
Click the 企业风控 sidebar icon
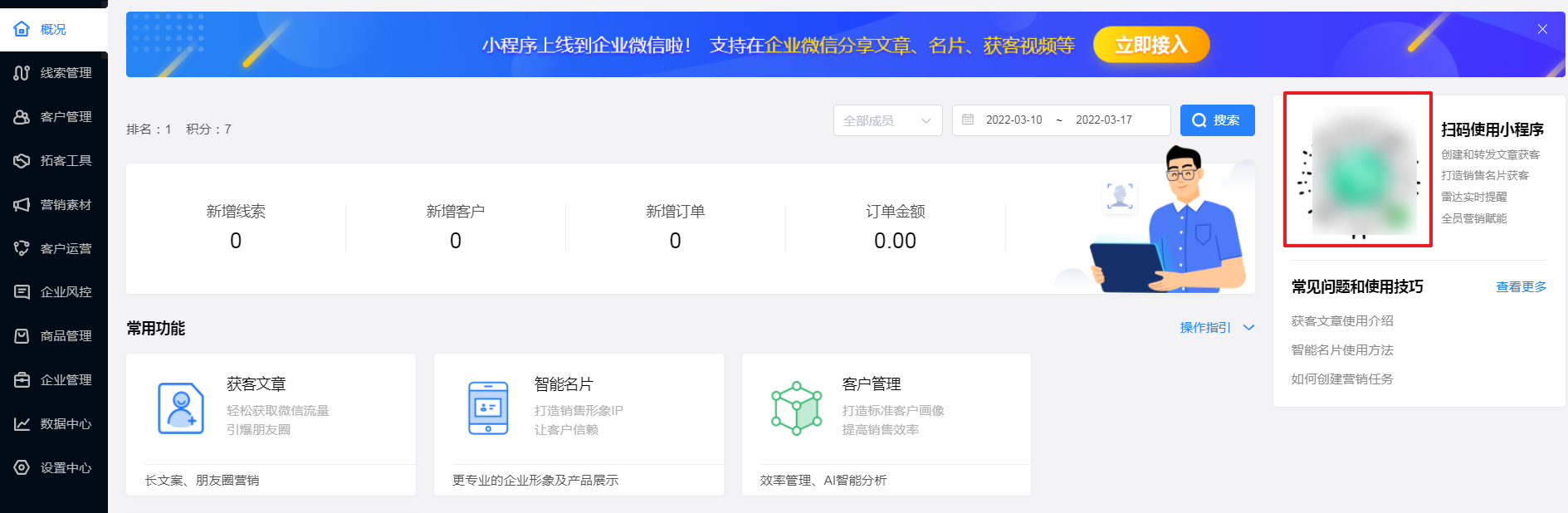coord(22,292)
